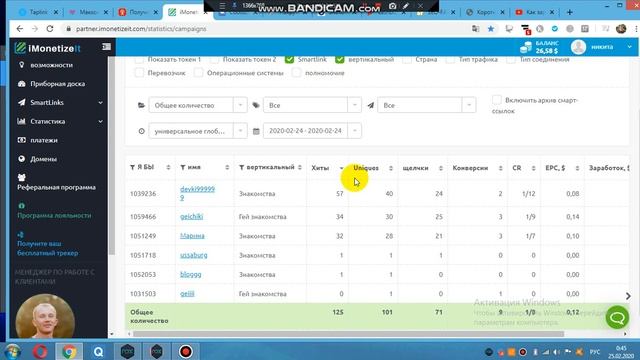Enable the Страна checkbox

point(407,60)
